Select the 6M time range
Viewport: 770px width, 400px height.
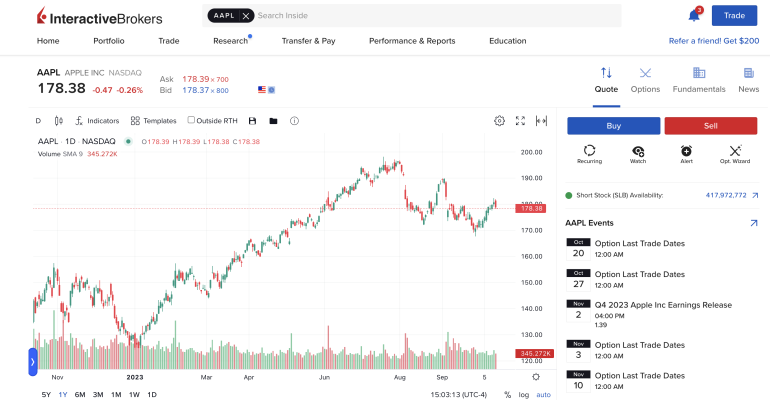coord(80,394)
